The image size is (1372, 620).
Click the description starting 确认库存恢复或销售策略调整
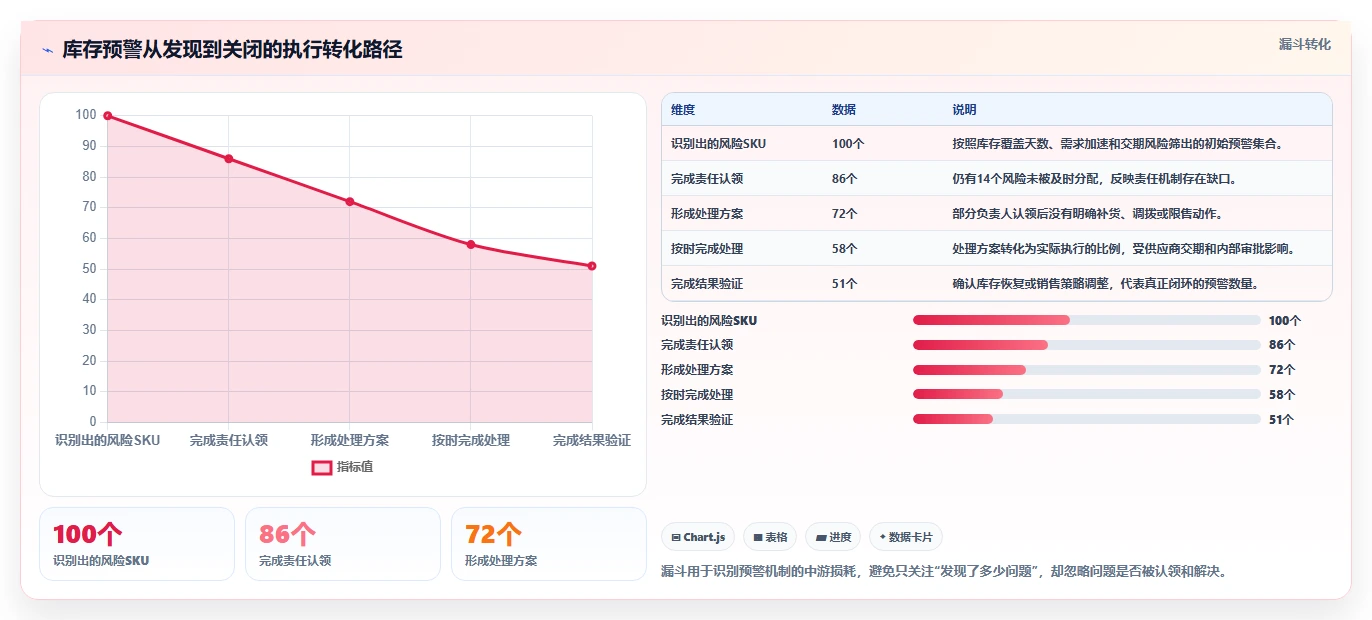[x=1105, y=284]
